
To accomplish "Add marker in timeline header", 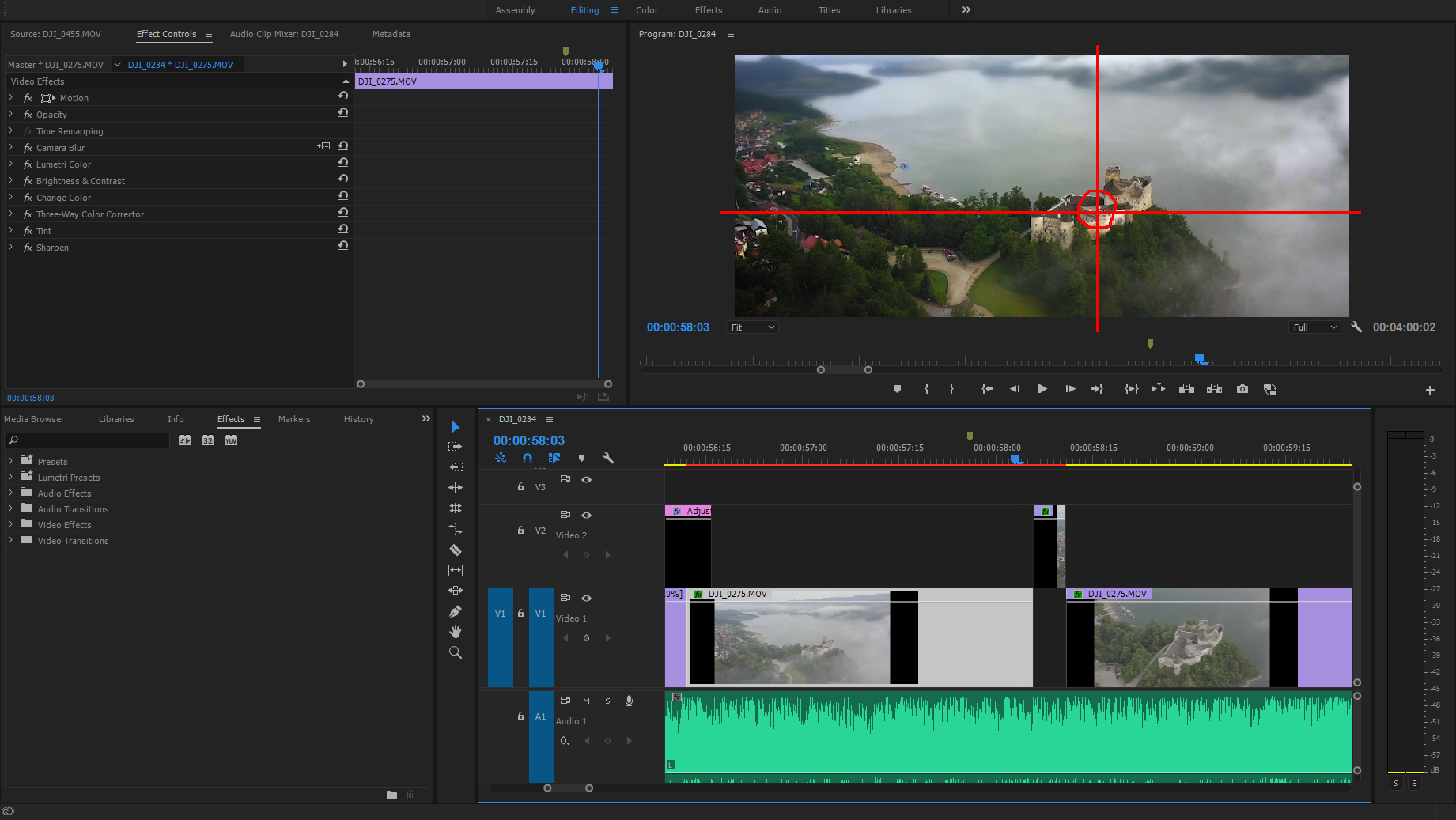I will coord(582,458).
